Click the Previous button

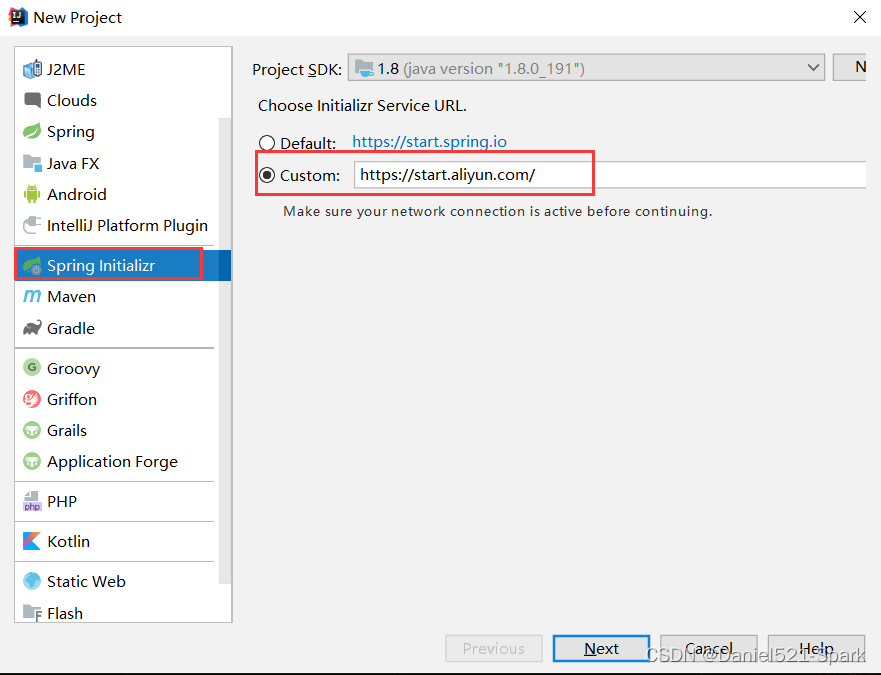pyautogui.click(x=494, y=649)
